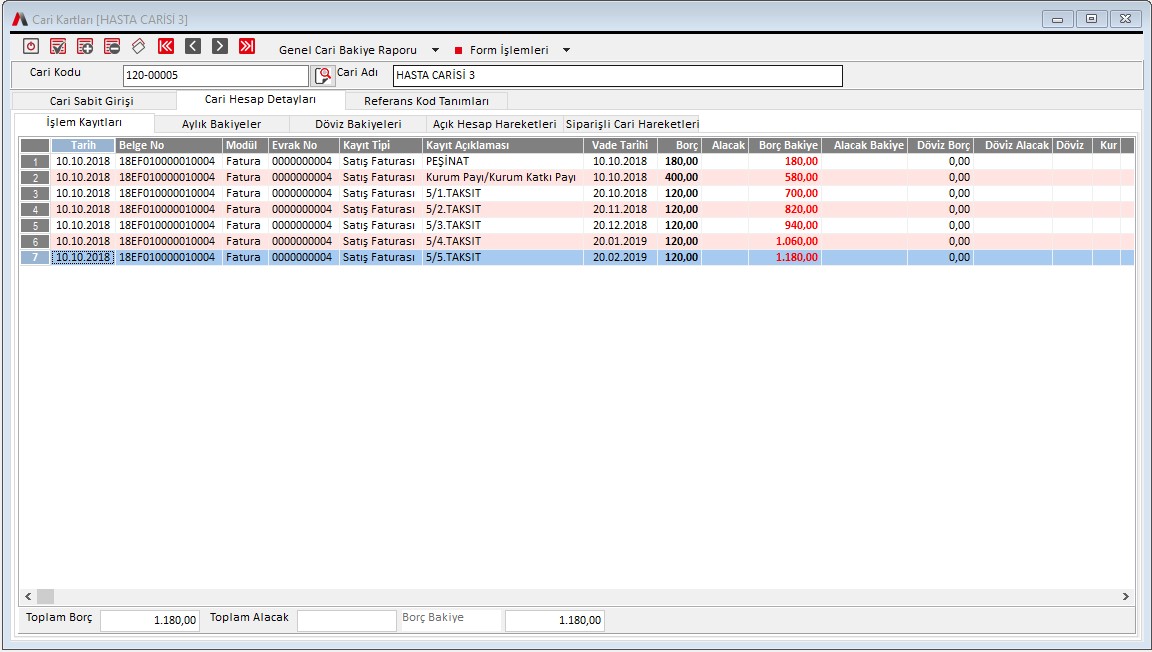Open Siparişli Cari Hareketleri sub-tab
This screenshot has width=1152, height=652.
click(632, 124)
